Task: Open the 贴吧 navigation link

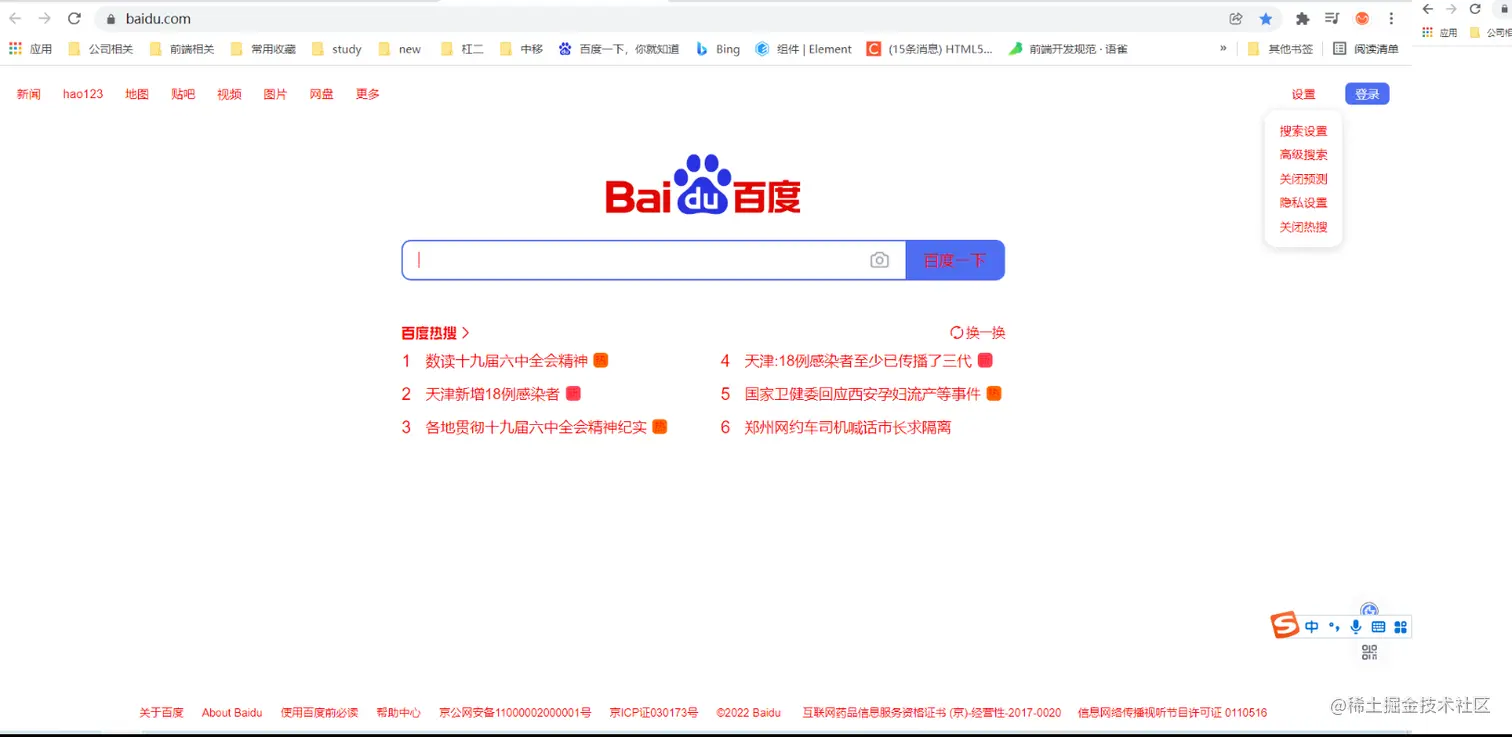Action: 183,94
